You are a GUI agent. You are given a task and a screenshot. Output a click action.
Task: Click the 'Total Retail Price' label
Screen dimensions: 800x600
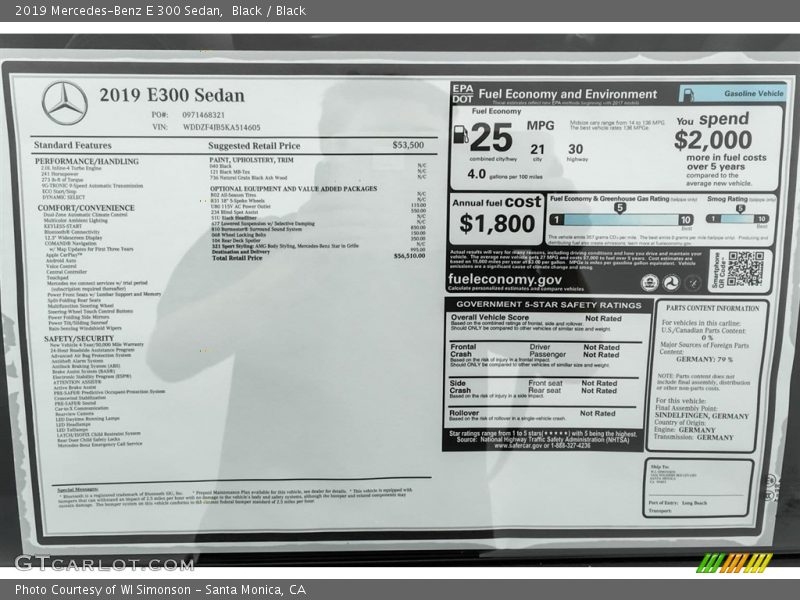(x=237, y=258)
